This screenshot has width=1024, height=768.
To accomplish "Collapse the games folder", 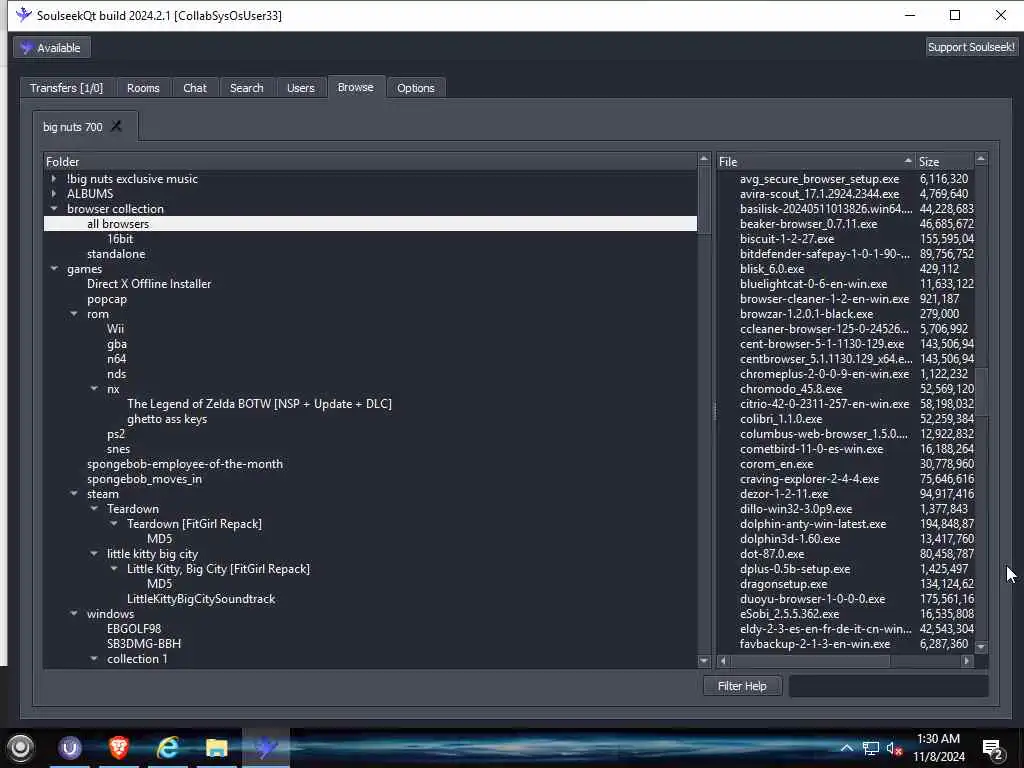I will coord(54,268).
